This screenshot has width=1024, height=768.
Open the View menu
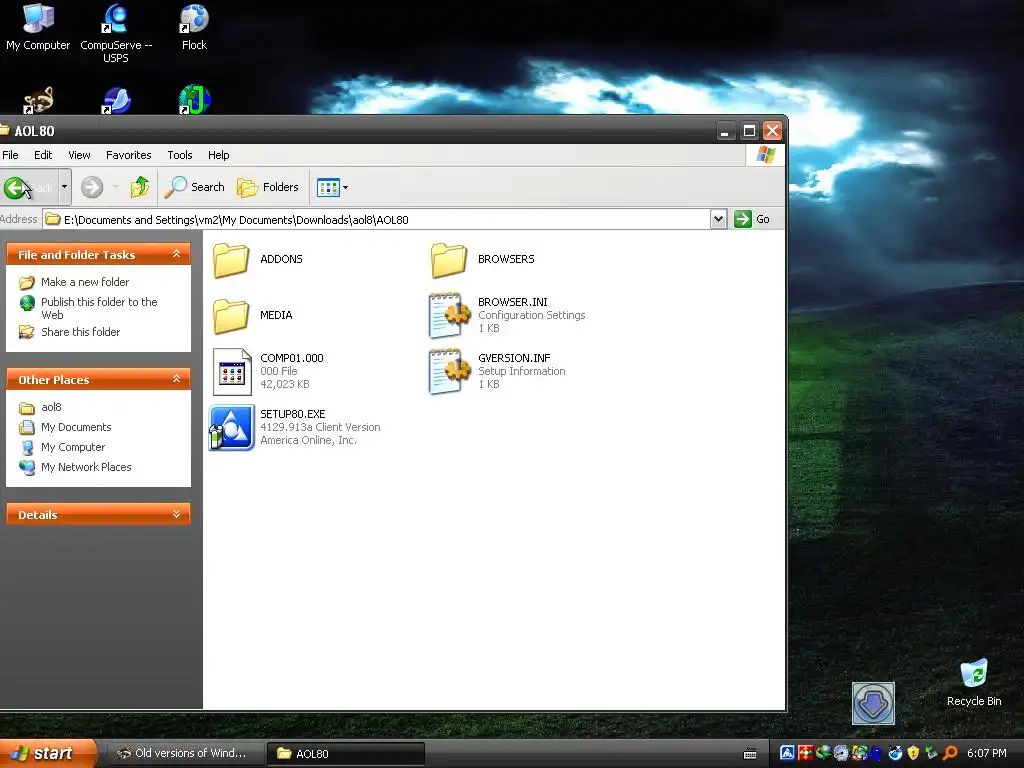point(79,155)
